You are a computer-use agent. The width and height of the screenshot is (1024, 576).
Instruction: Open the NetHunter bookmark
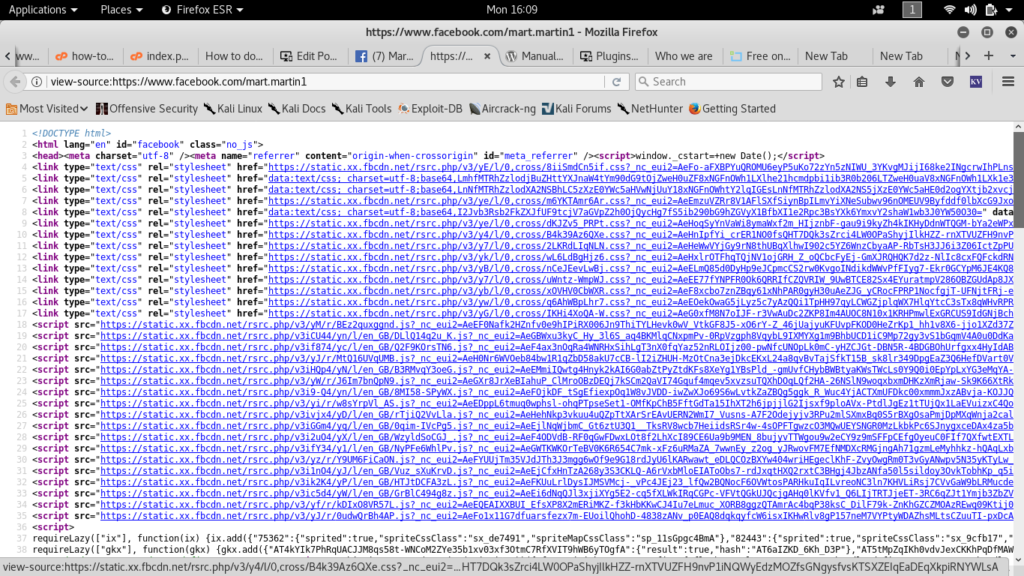pyautogui.click(x=650, y=109)
